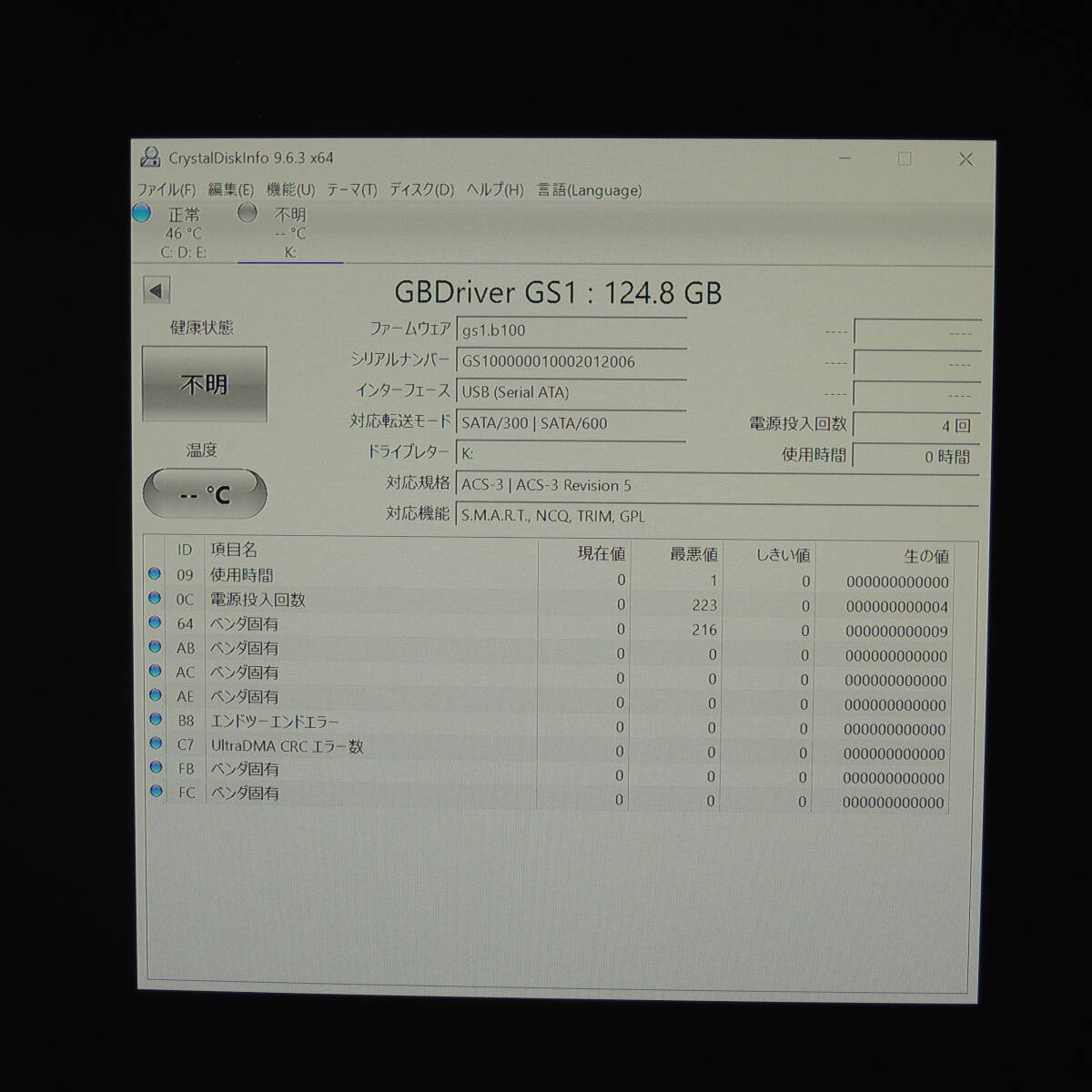Click the features field S.M.A.R.T., NCQ, TRIM, GPL
The width and height of the screenshot is (1092, 1092).
(x=717, y=516)
